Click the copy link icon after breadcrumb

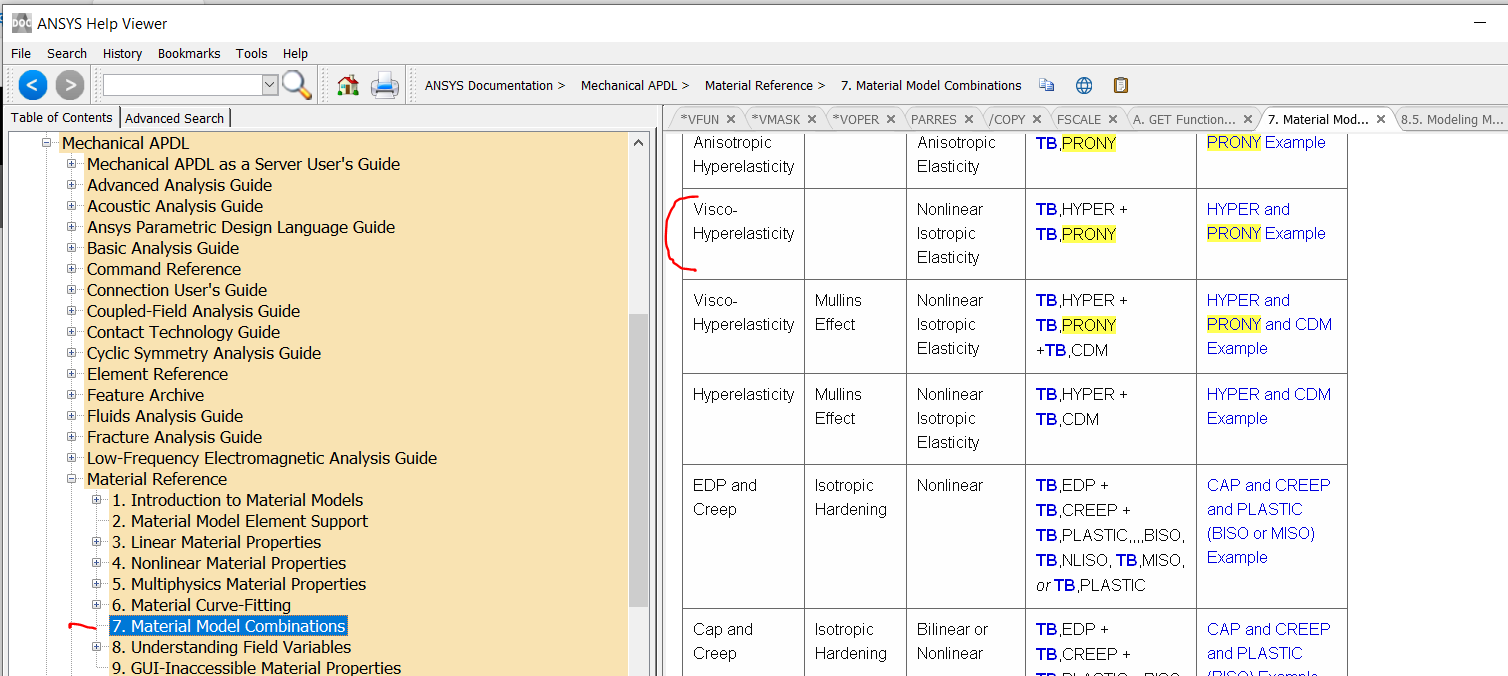[1046, 85]
